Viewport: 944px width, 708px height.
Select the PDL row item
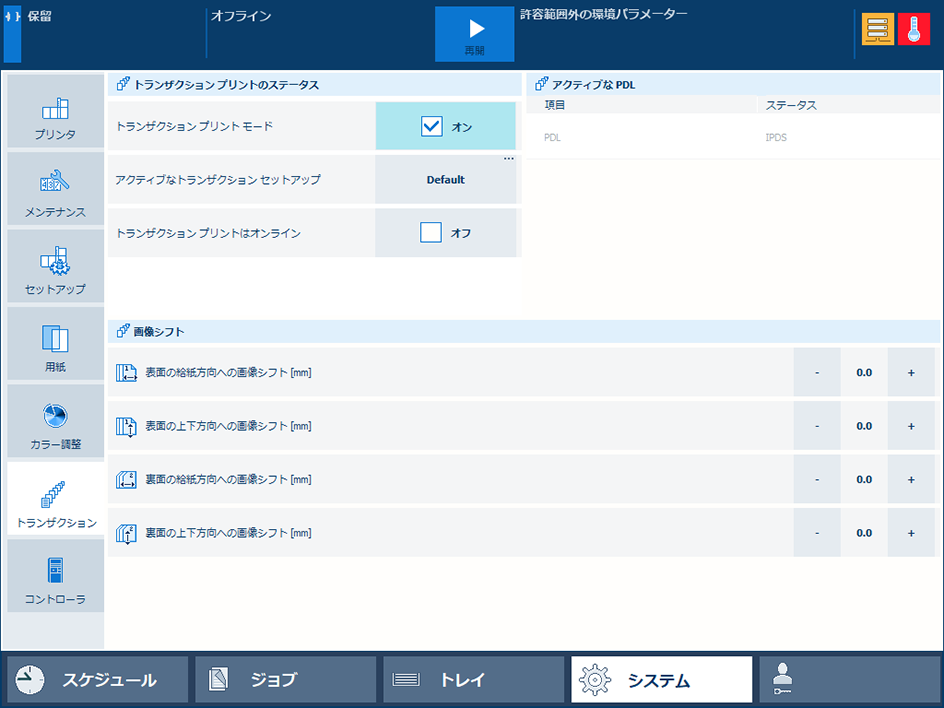point(552,137)
